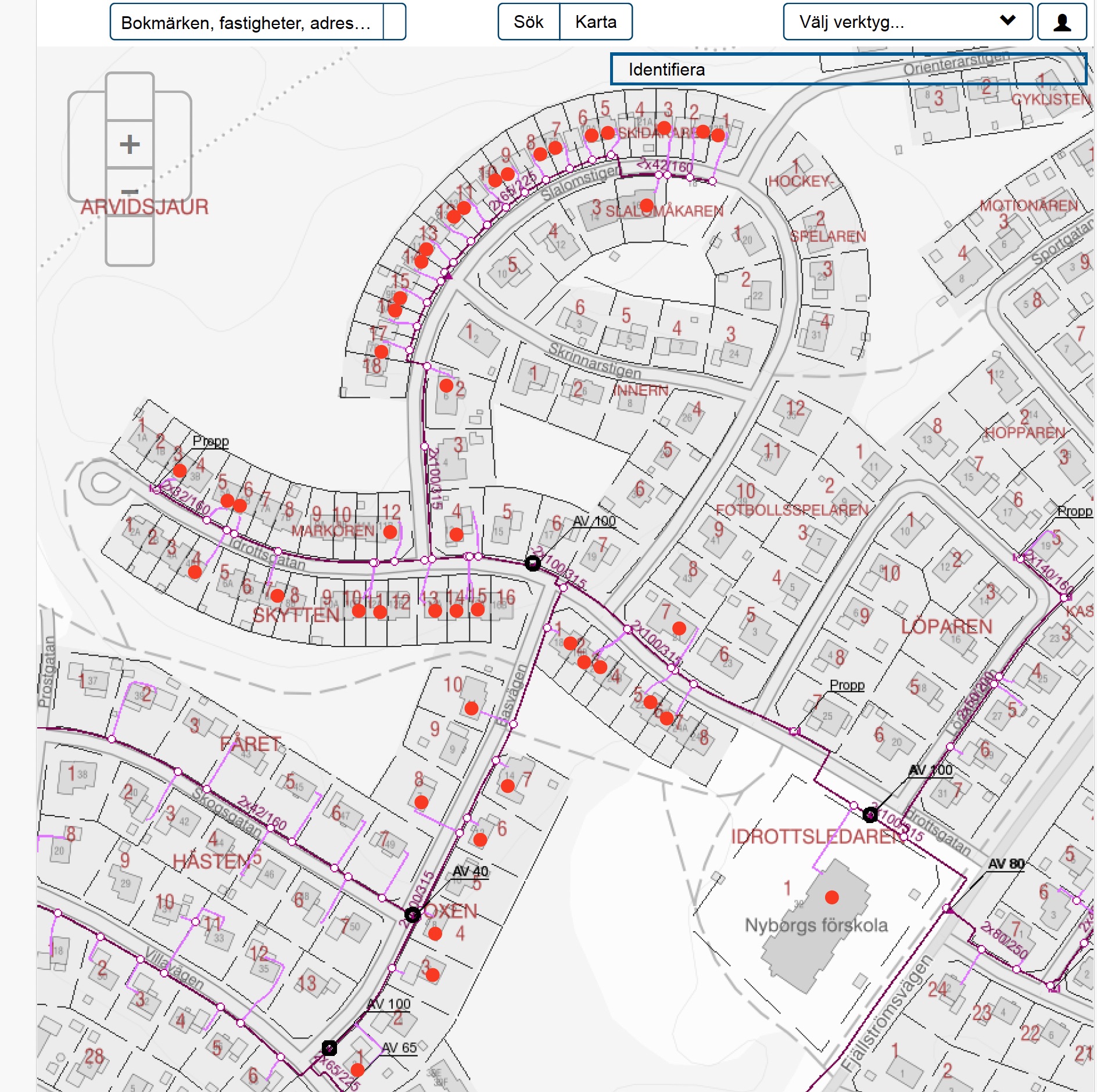The image size is (1097, 1092).
Task: Click the MOTIONÄREN block label
Action: (1029, 206)
